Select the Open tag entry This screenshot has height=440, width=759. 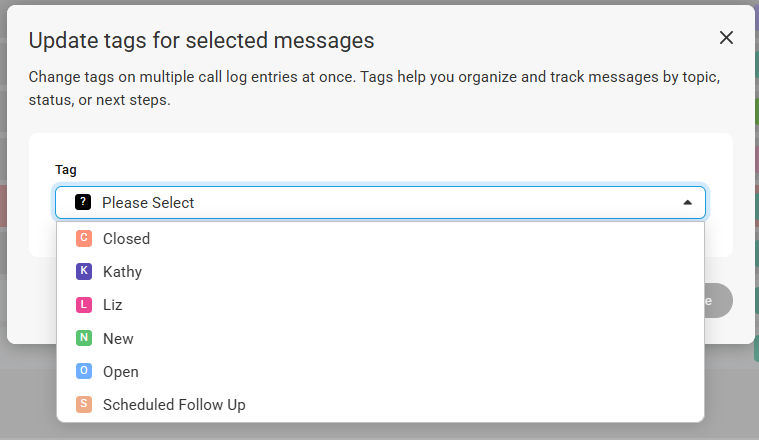tap(380, 371)
